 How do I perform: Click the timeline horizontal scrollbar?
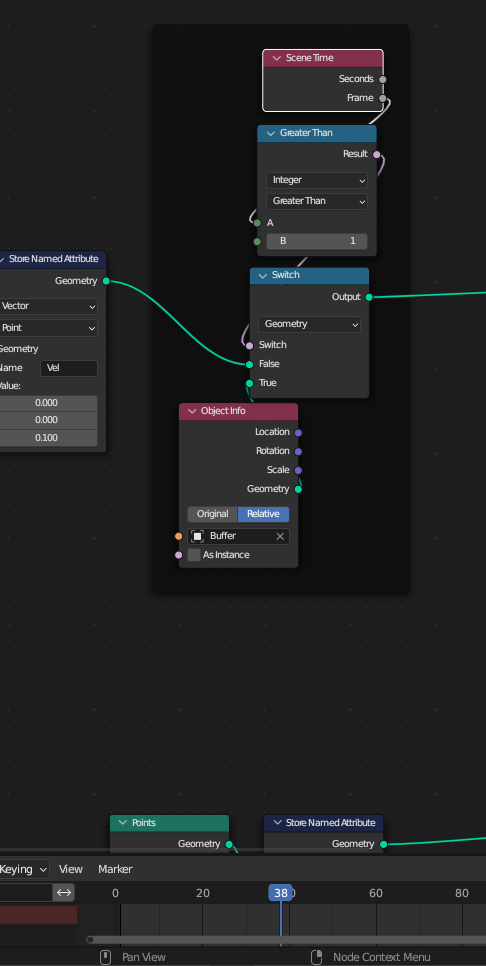tap(286, 940)
